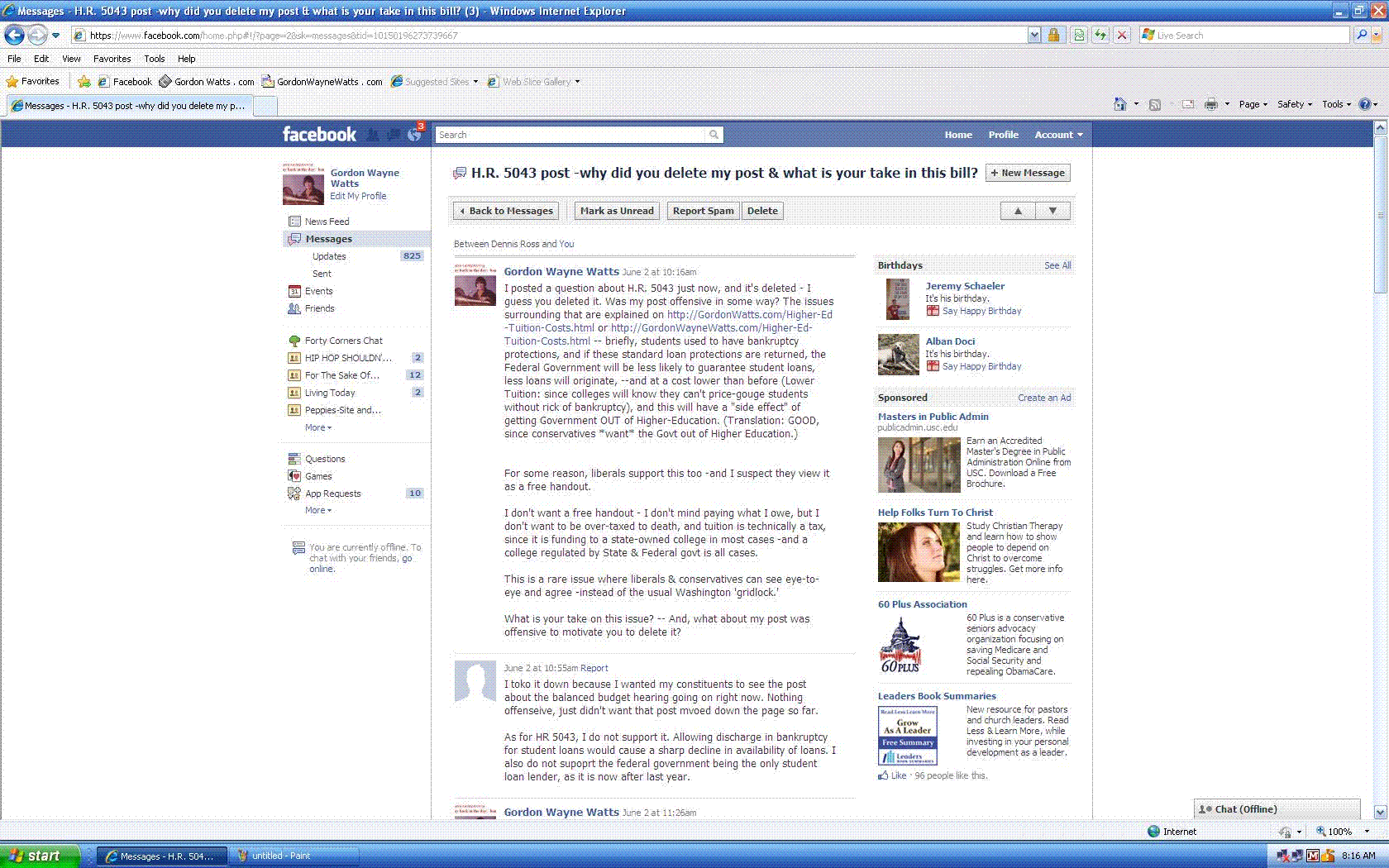Click the Chat (Offline) bar
Screen dimensions: 1389x868
coord(1277,809)
